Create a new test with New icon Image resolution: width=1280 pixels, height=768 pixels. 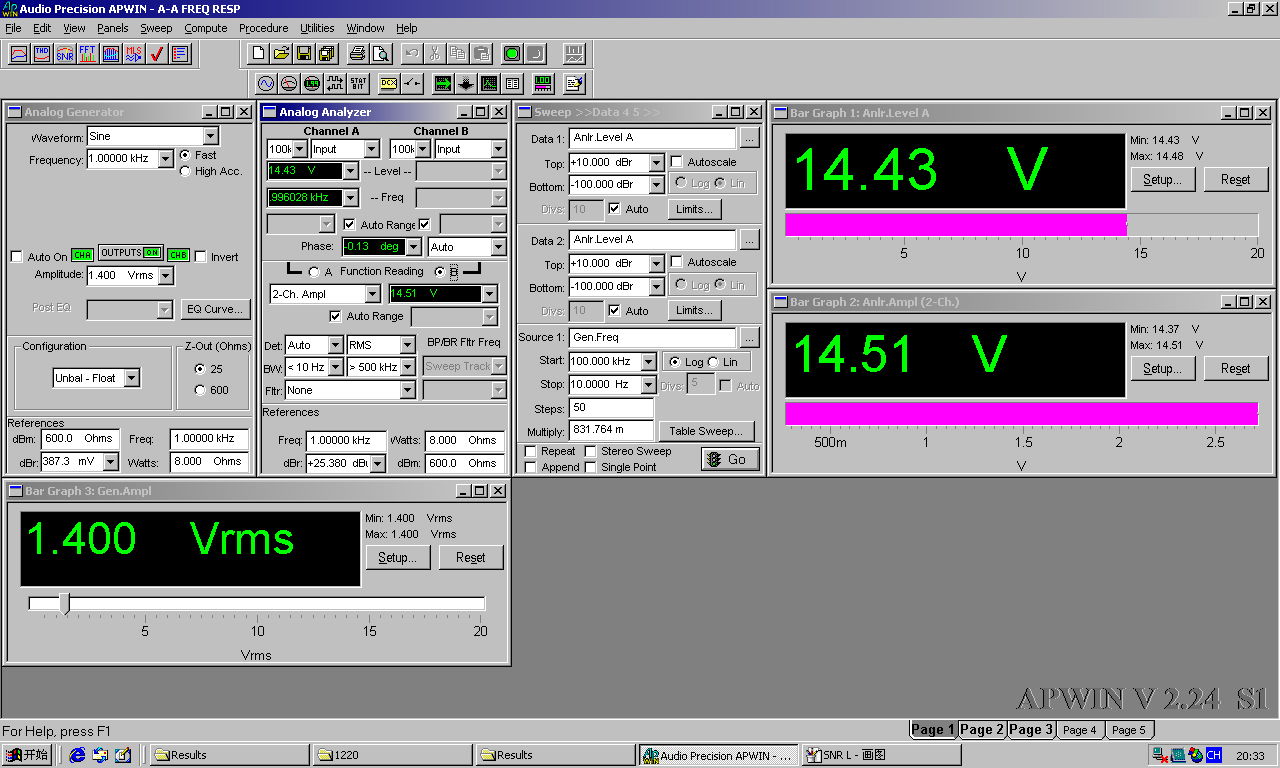click(258, 53)
